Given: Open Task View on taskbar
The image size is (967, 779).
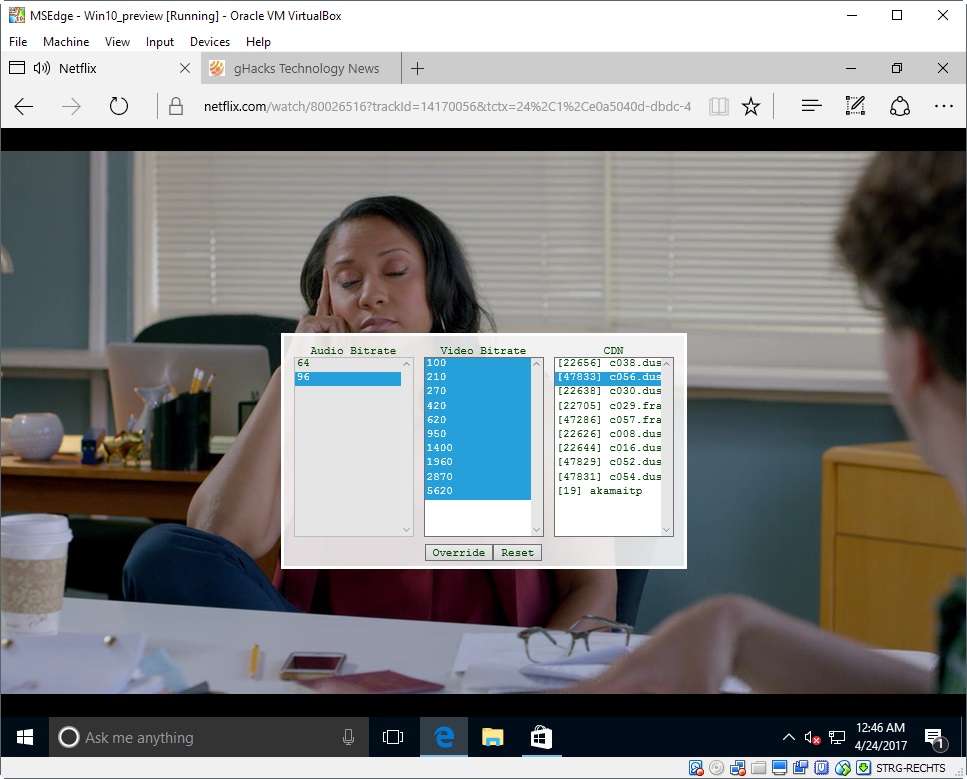Looking at the screenshot, I should coord(393,737).
